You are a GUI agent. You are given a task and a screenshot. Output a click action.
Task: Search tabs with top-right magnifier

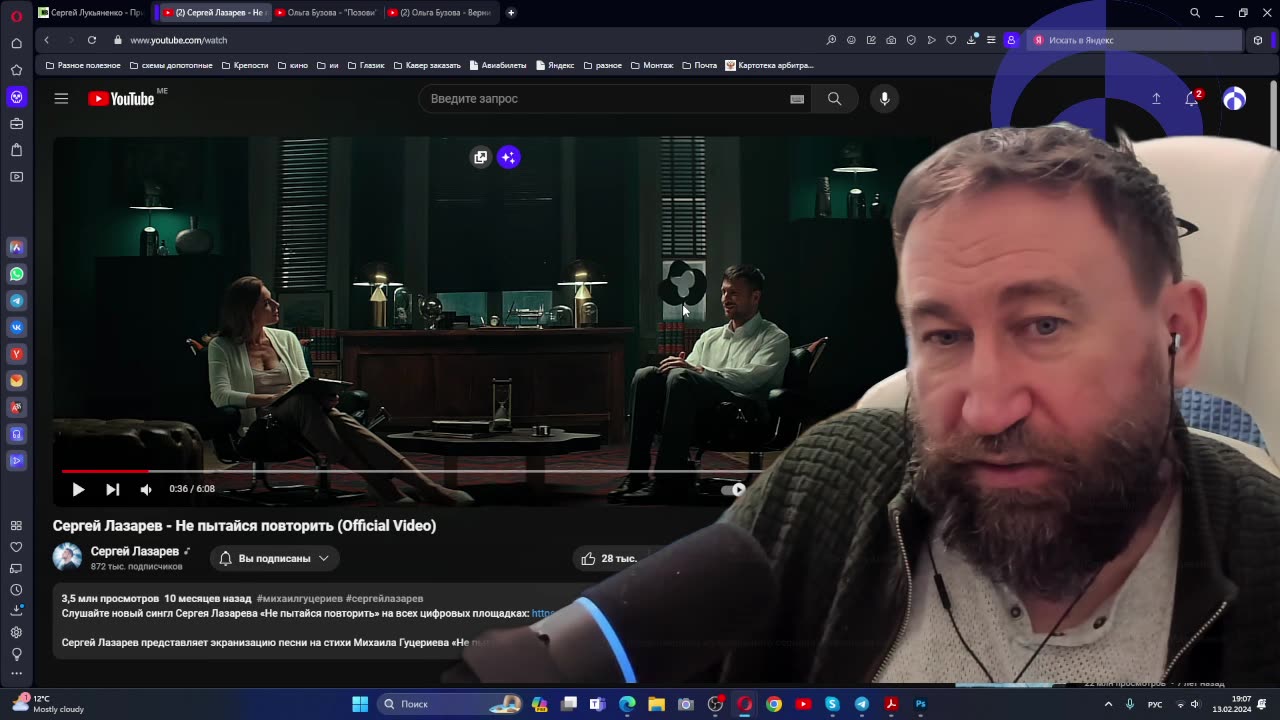[x=1195, y=13]
